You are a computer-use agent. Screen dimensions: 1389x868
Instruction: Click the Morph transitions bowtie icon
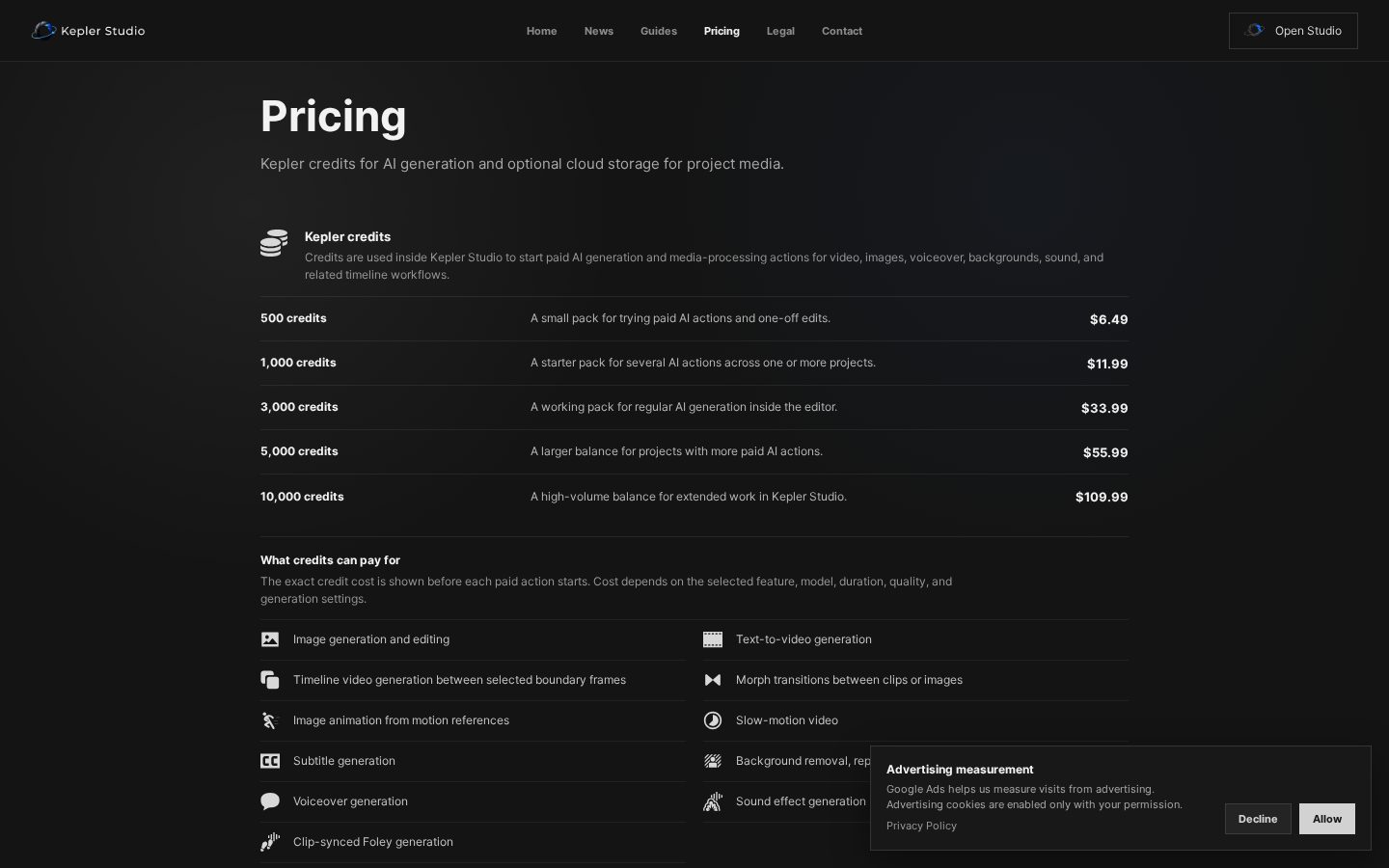(713, 680)
